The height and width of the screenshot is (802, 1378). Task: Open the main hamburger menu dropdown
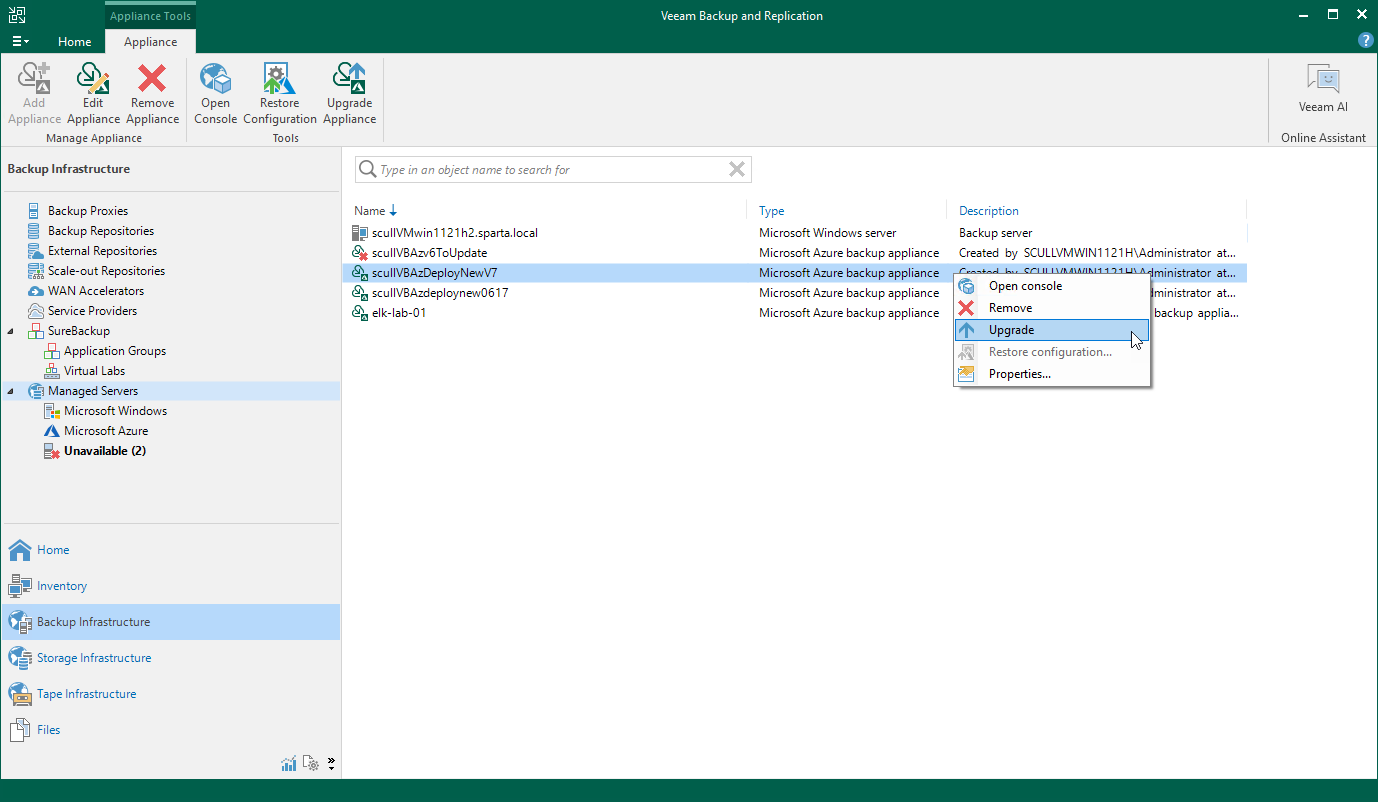click(20, 42)
